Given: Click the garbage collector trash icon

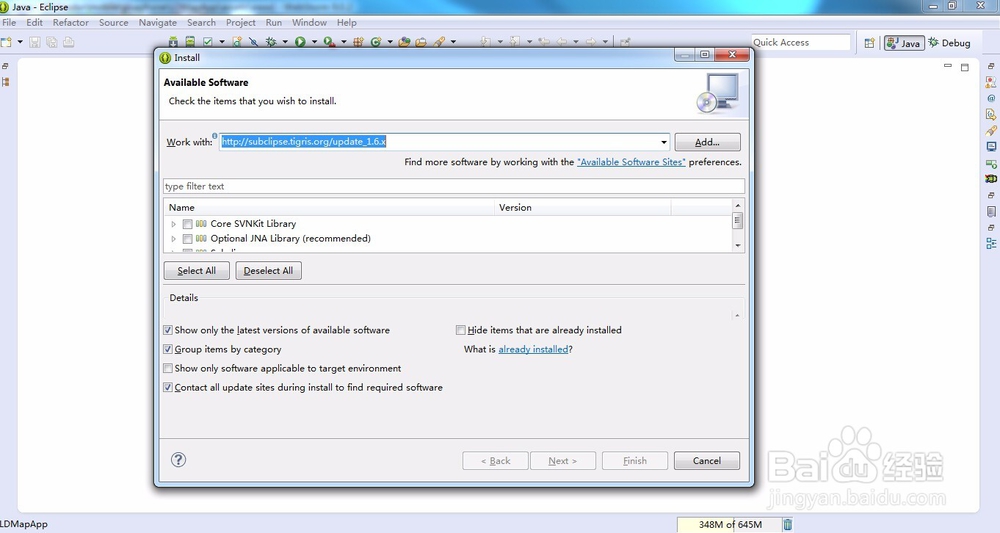Looking at the screenshot, I should 788,524.
